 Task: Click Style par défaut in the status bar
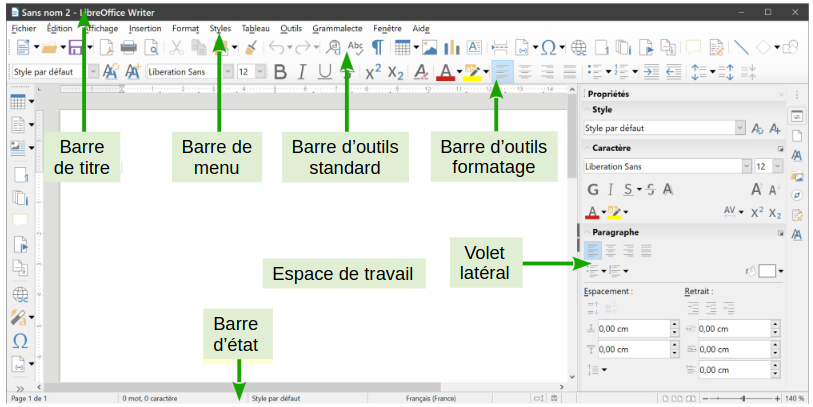(276, 398)
